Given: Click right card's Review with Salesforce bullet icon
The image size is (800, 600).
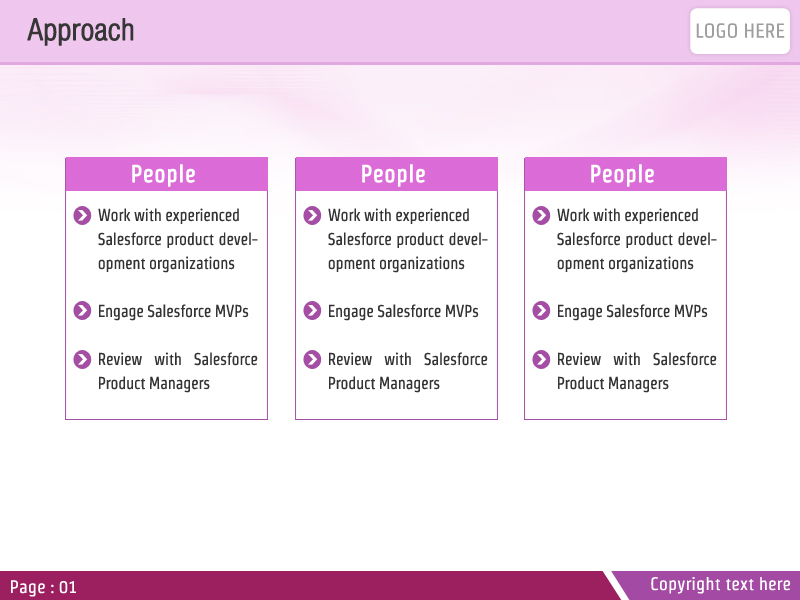Looking at the screenshot, I should pos(541,359).
